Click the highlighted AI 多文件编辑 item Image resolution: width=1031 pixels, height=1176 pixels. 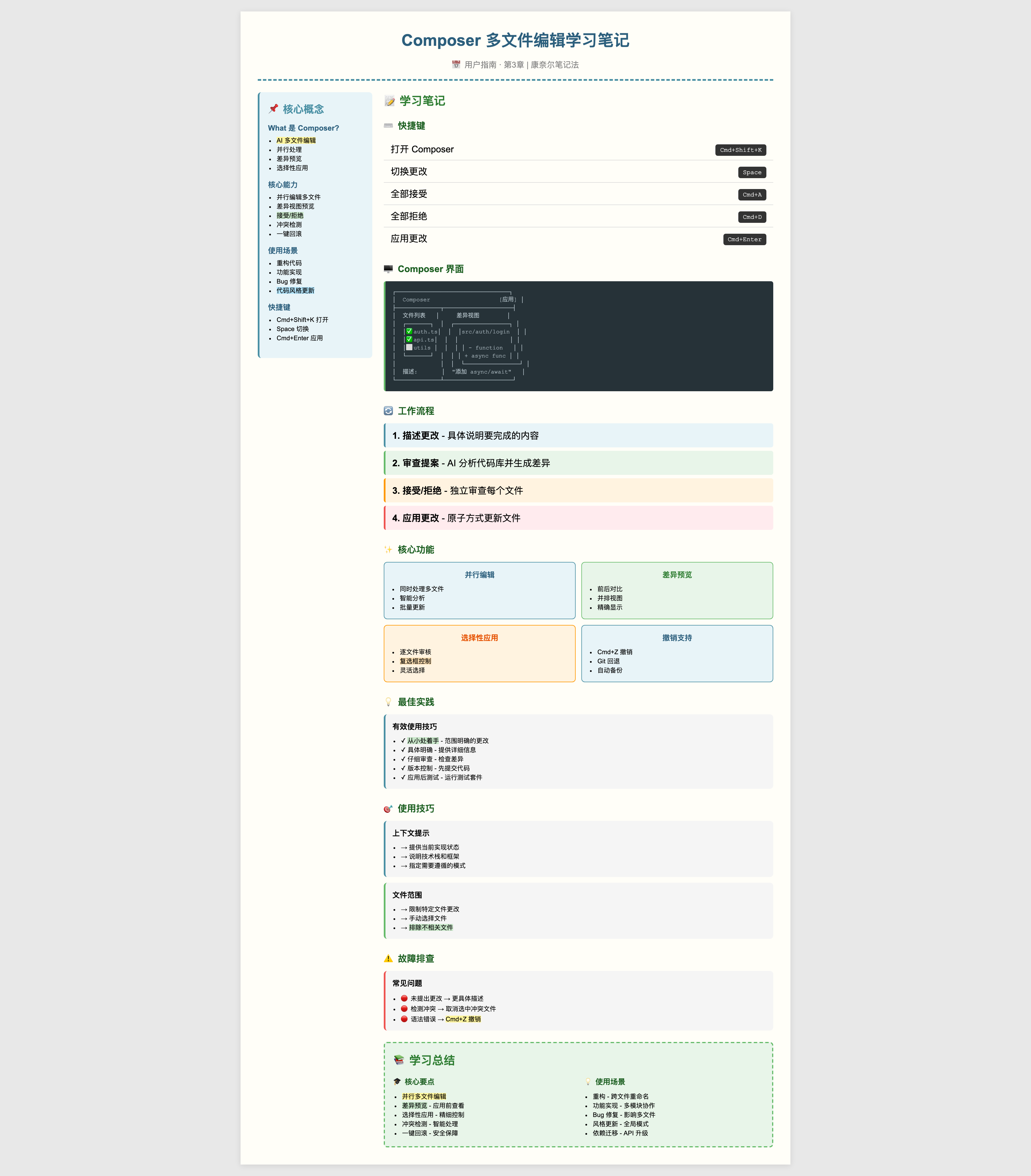pyautogui.click(x=296, y=140)
